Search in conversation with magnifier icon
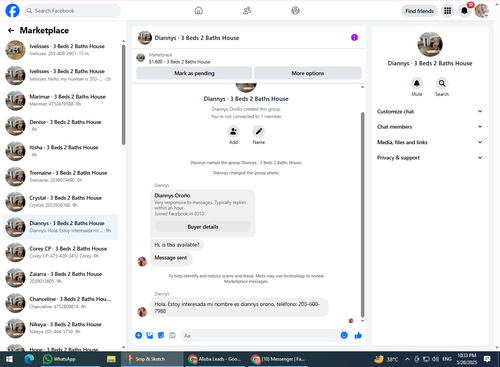The image size is (500, 367). click(x=442, y=83)
